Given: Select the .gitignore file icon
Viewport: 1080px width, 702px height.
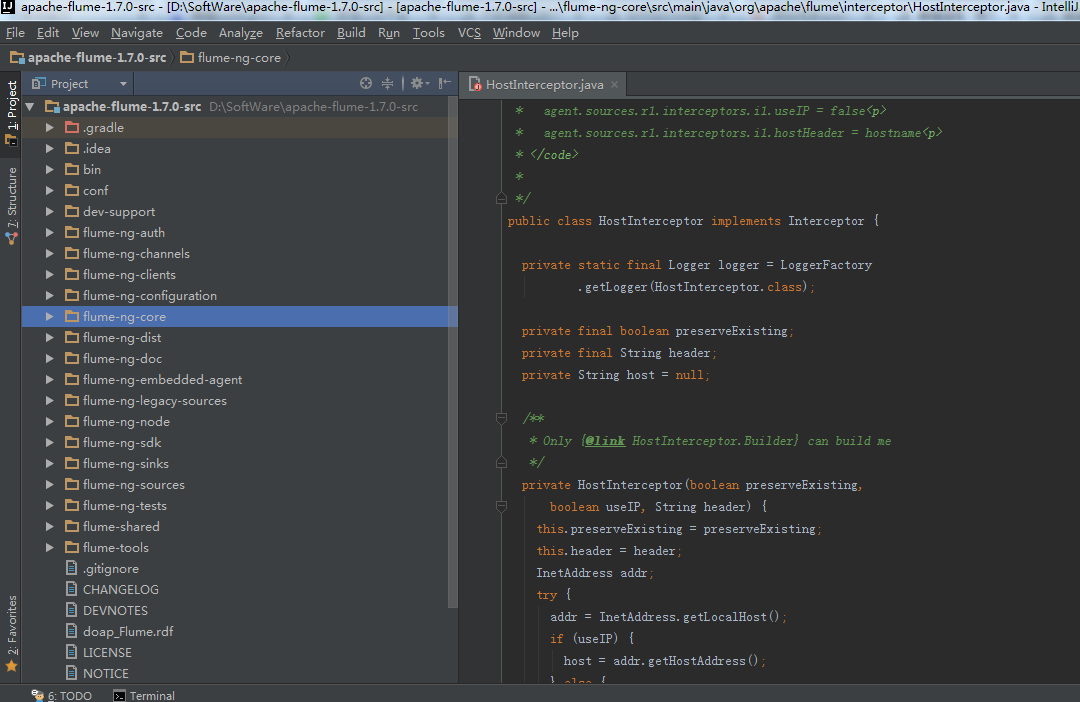Looking at the screenshot, I should tap(72, 568).
